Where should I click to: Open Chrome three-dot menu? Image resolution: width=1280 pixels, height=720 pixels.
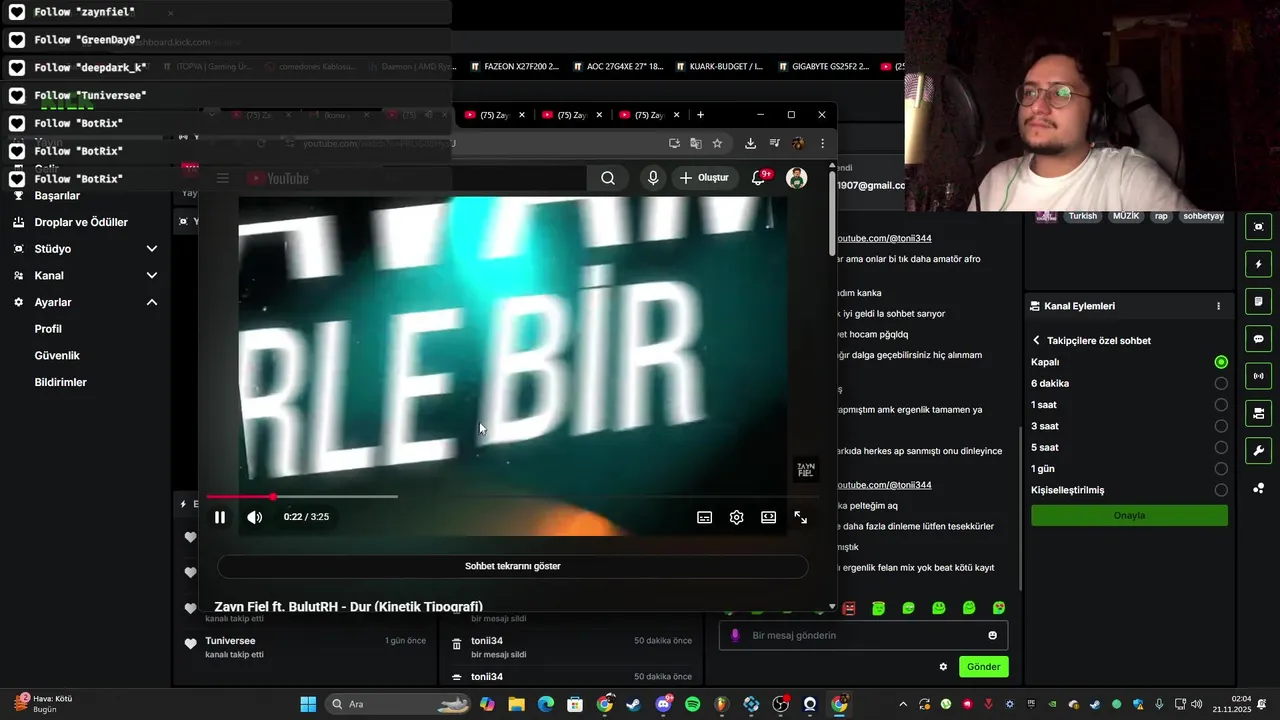click(822, 143)
